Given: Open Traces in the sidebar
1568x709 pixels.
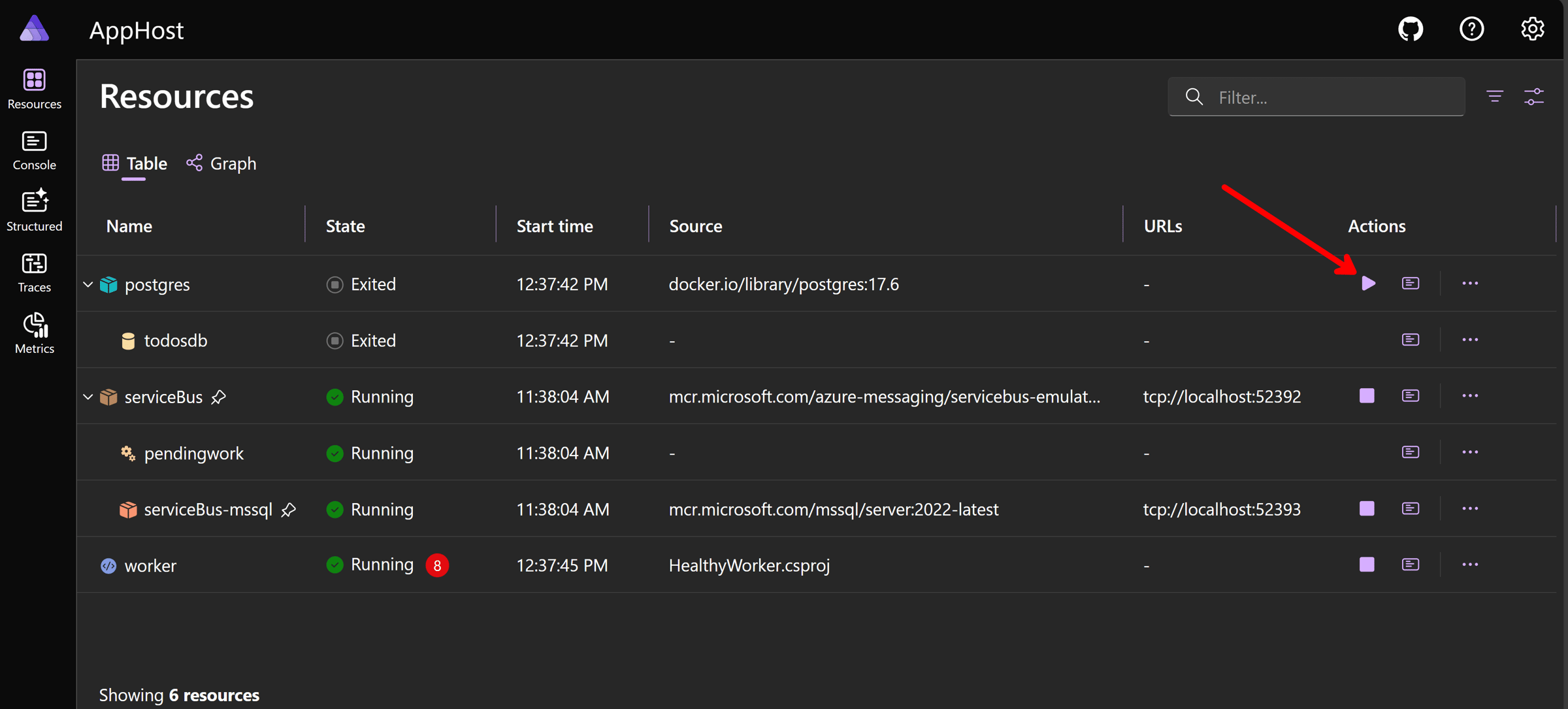Looking at the screenshot, I should pos(34,272).
